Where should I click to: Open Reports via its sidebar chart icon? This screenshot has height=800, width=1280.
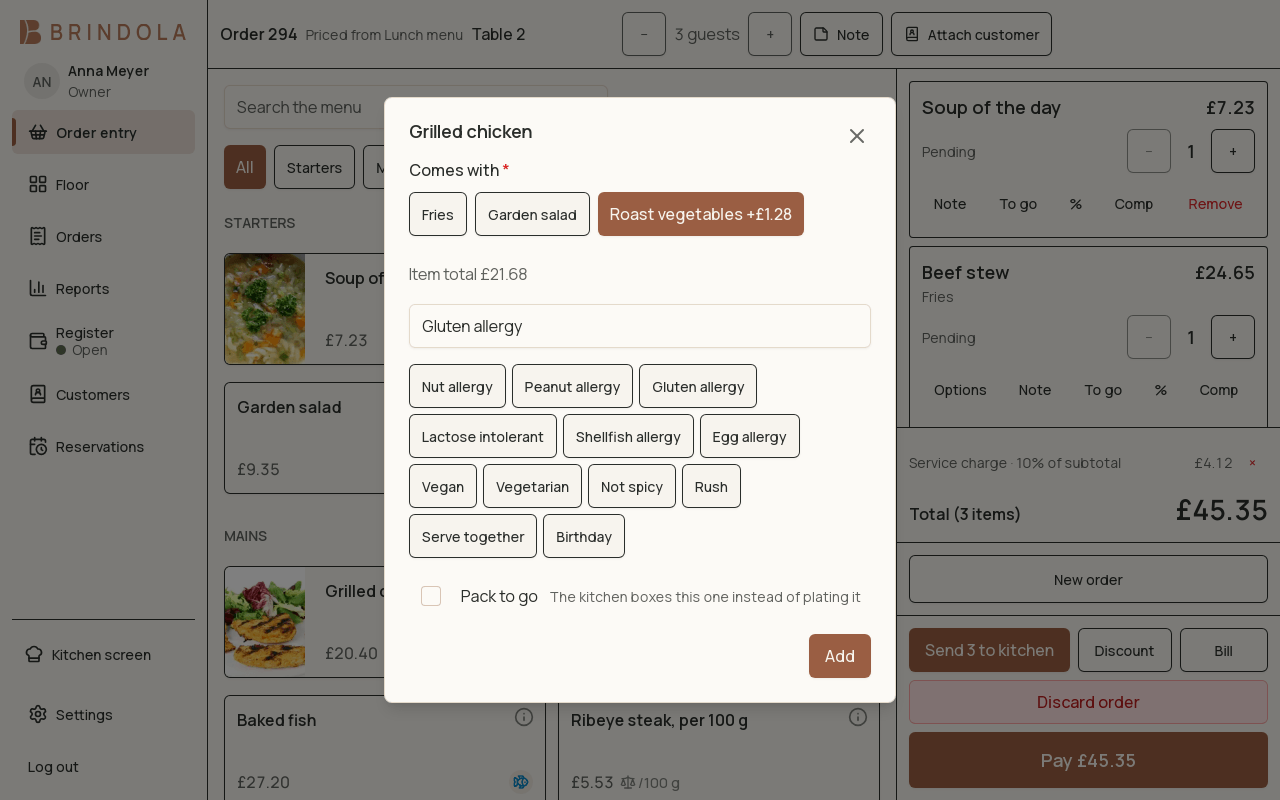38,288
